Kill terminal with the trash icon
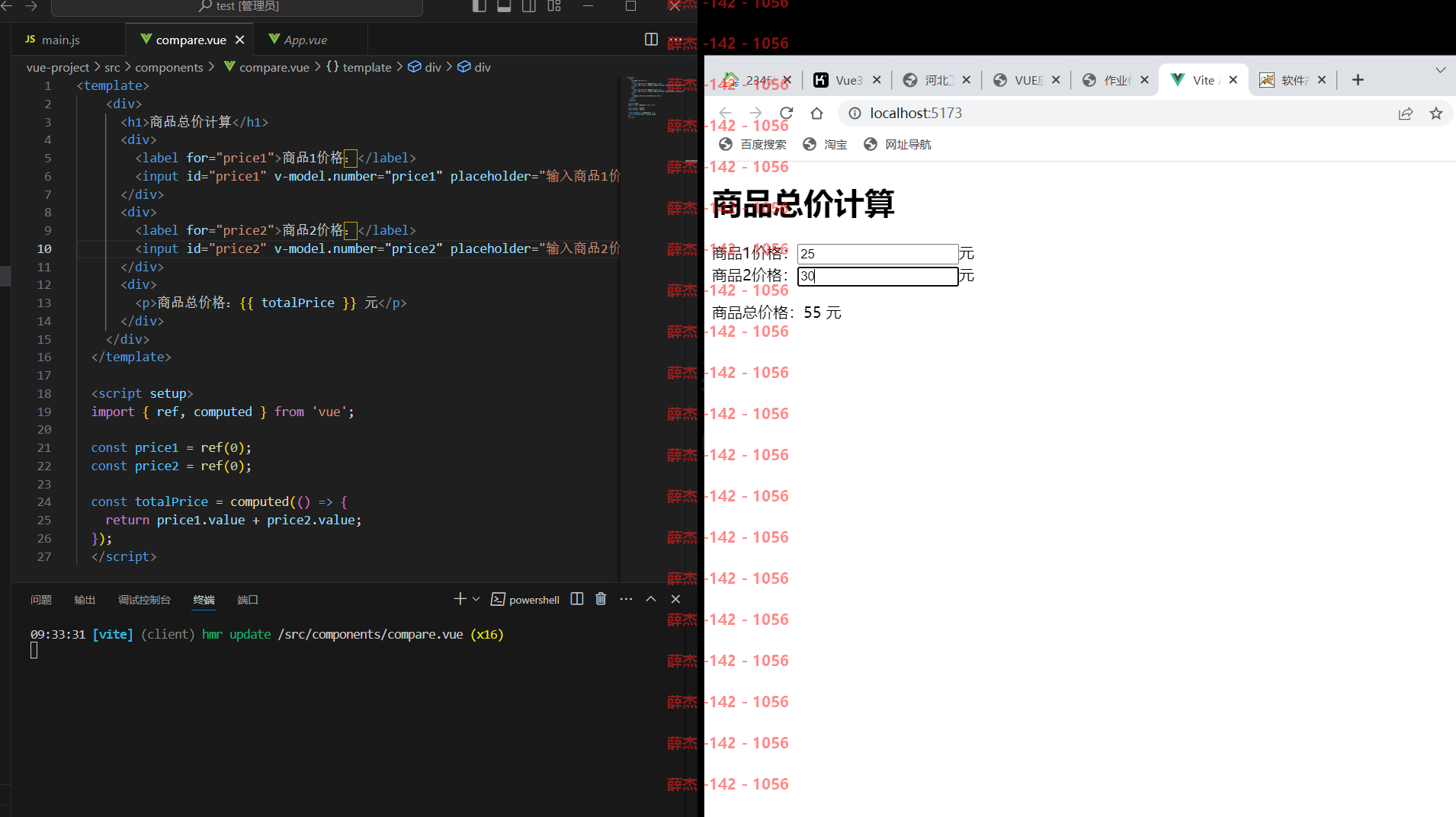The height and width of the screenshot is (817, 1456). coord(601,599)
